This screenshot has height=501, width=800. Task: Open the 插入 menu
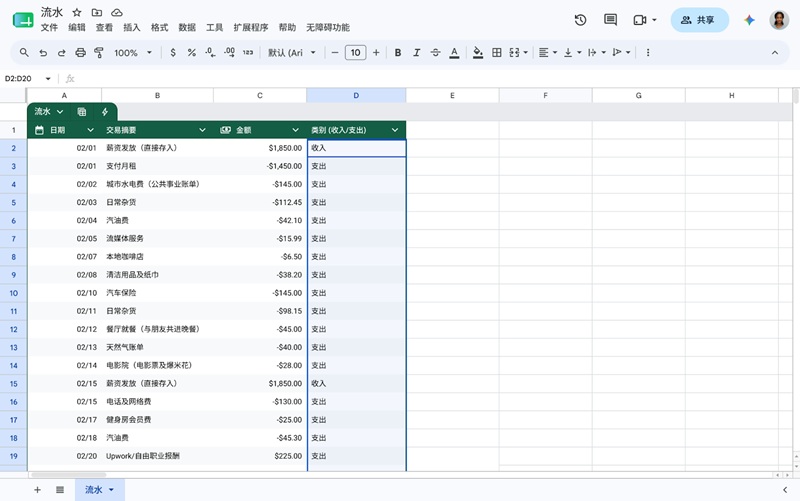point(132,28)
